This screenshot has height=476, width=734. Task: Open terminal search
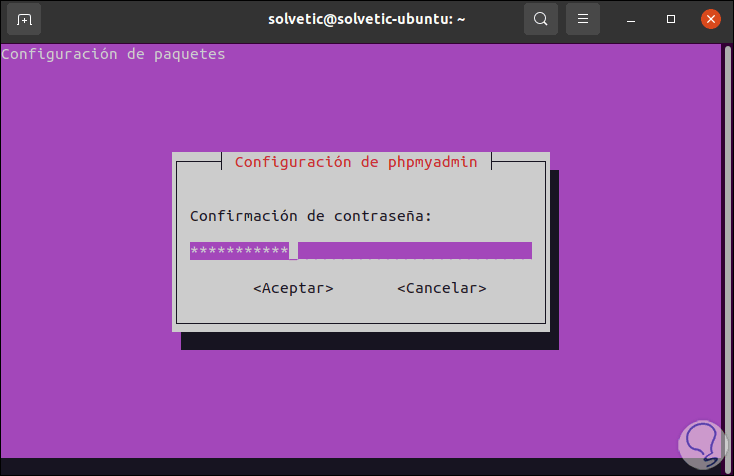541,19
